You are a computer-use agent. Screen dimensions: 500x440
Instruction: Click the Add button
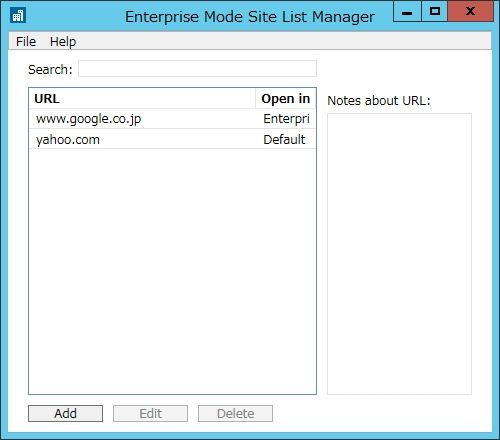[x=65, y=413]
